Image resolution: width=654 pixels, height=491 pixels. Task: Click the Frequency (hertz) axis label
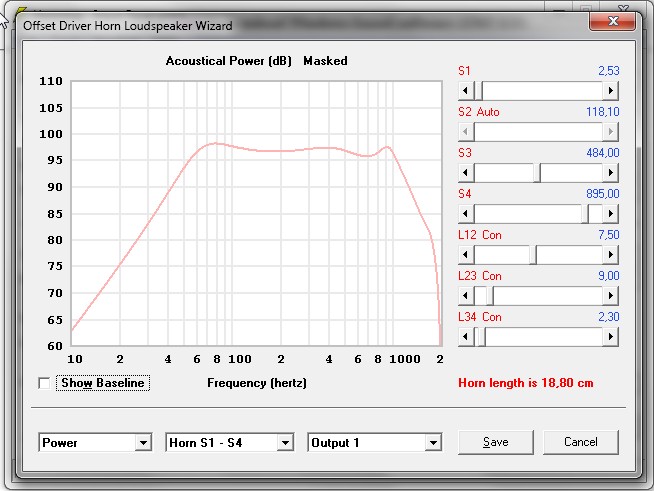click(257, 383)
